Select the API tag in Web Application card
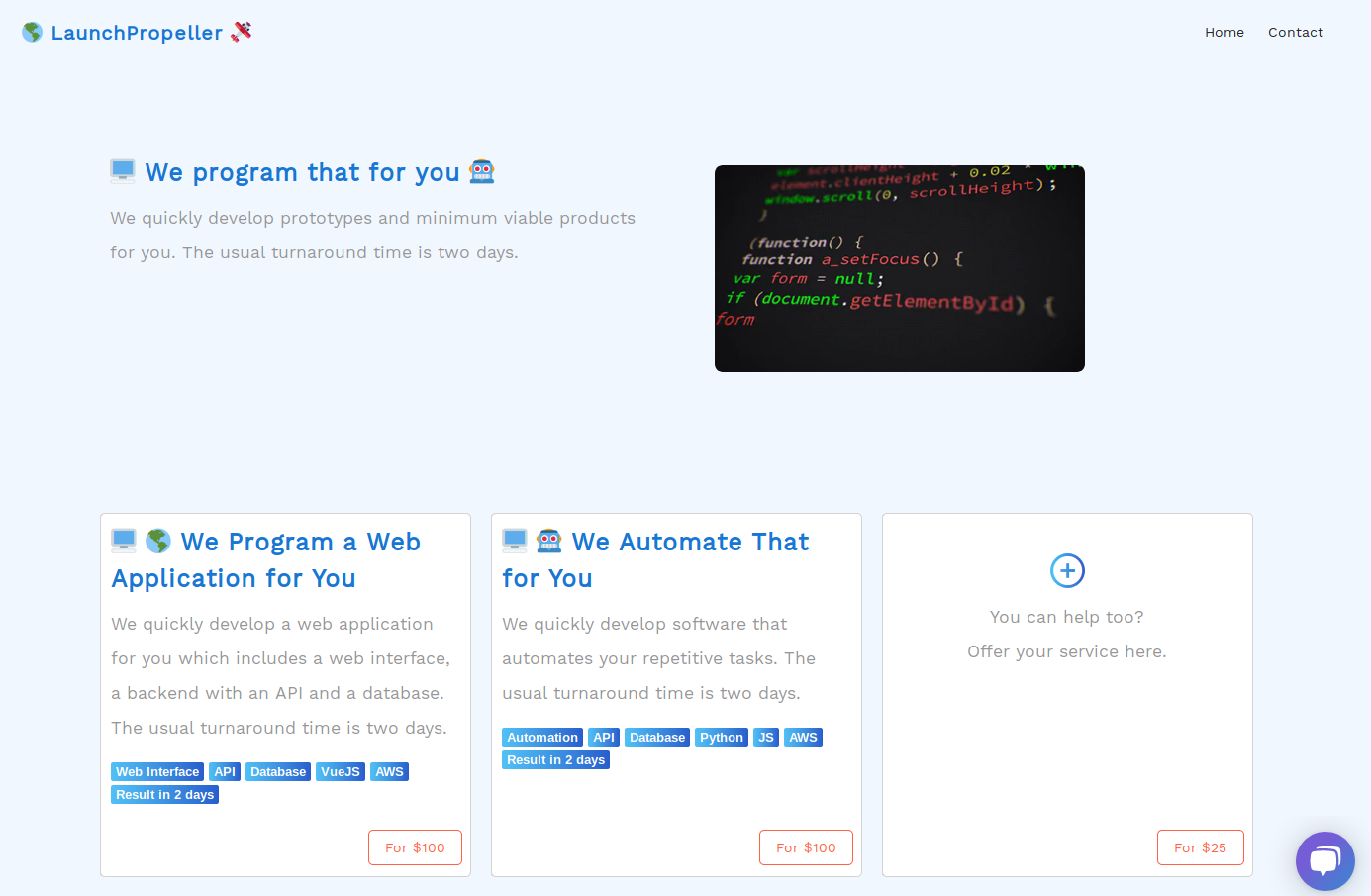Screen dimensions: 1371x896 pos(225,772)
